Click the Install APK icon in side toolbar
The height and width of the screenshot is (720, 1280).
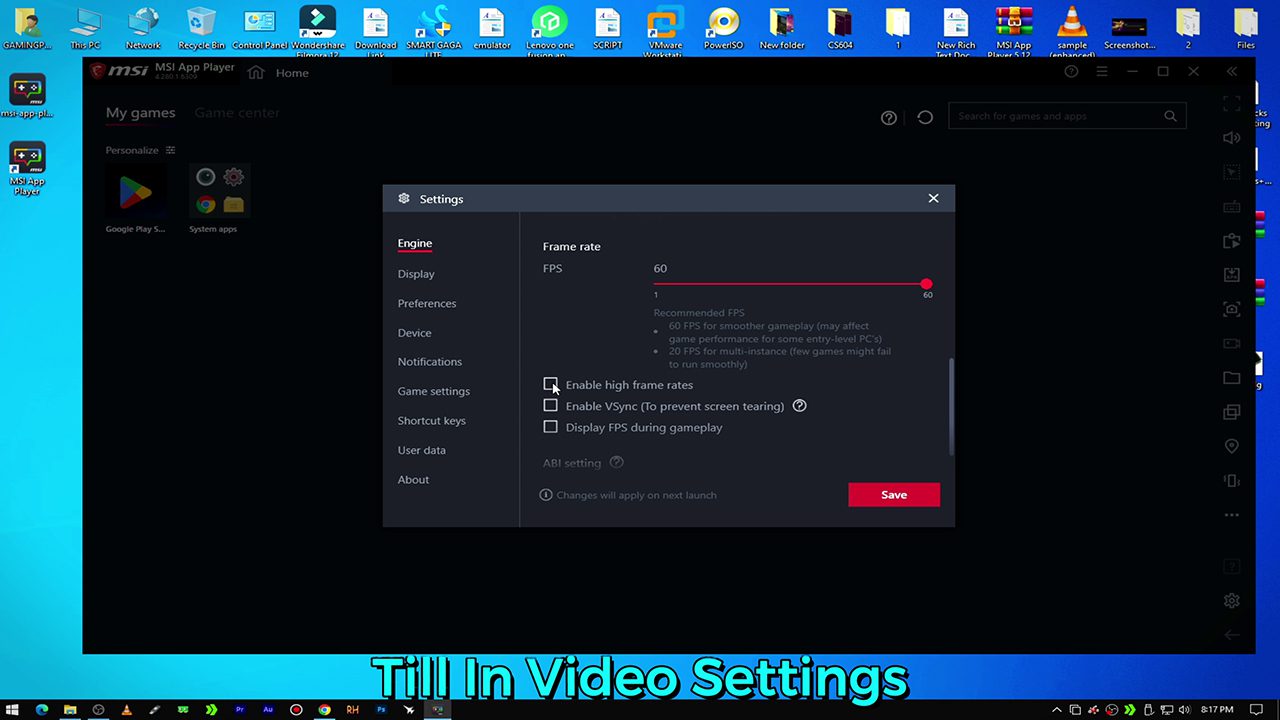pos(1232,275)
